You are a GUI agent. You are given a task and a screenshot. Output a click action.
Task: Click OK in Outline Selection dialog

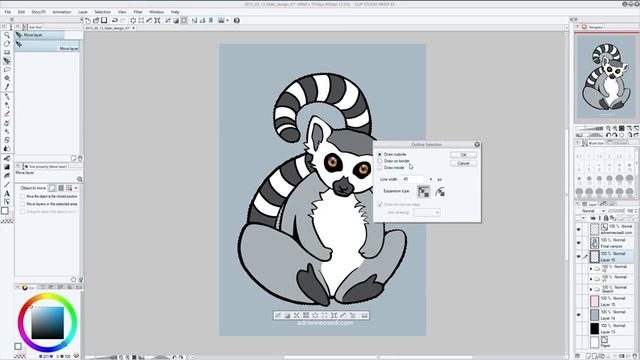463,155
